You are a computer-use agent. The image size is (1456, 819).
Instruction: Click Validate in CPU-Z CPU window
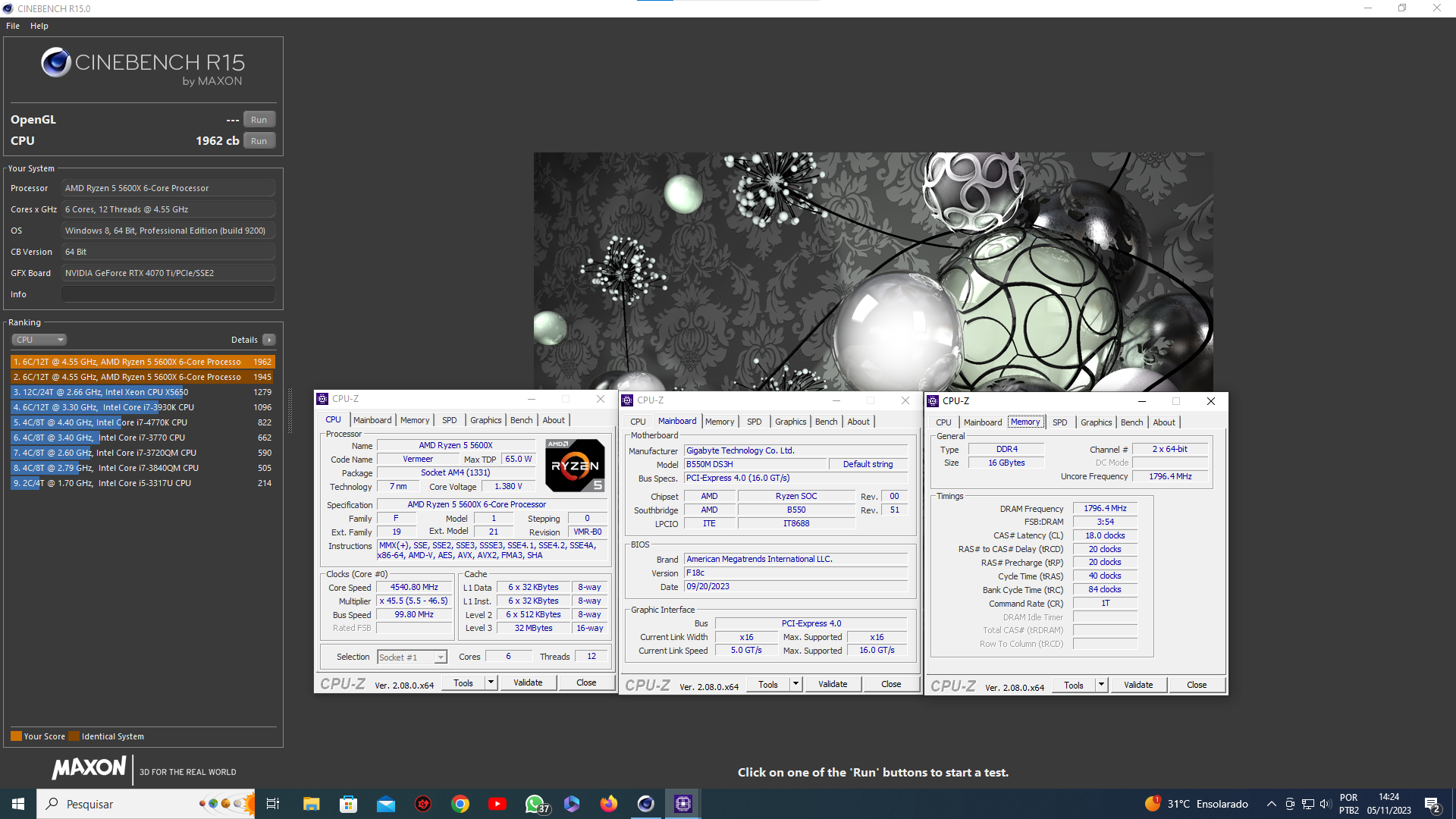528,682
